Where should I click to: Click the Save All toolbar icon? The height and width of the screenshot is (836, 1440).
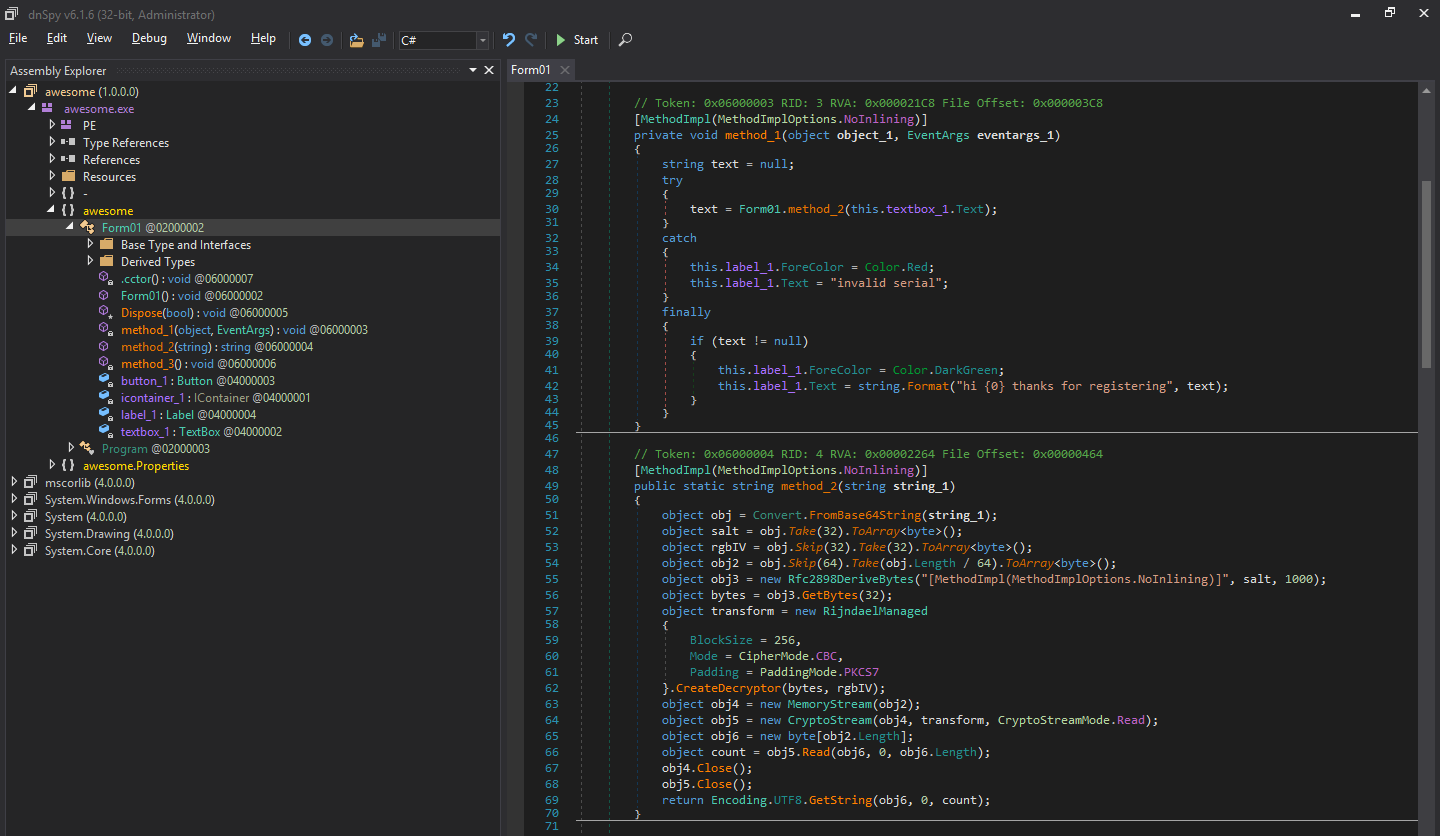(379, 40)
